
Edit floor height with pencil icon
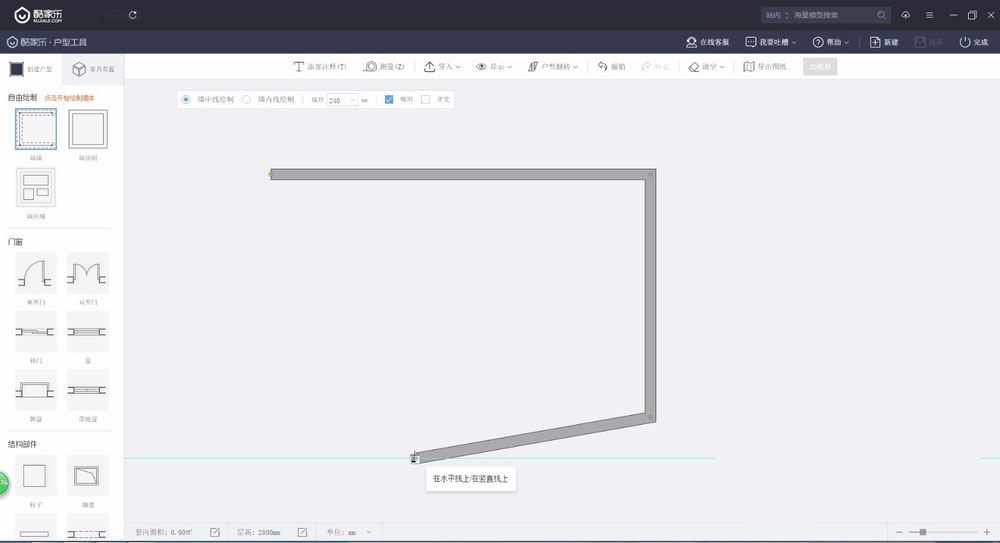tap(302, 532)
